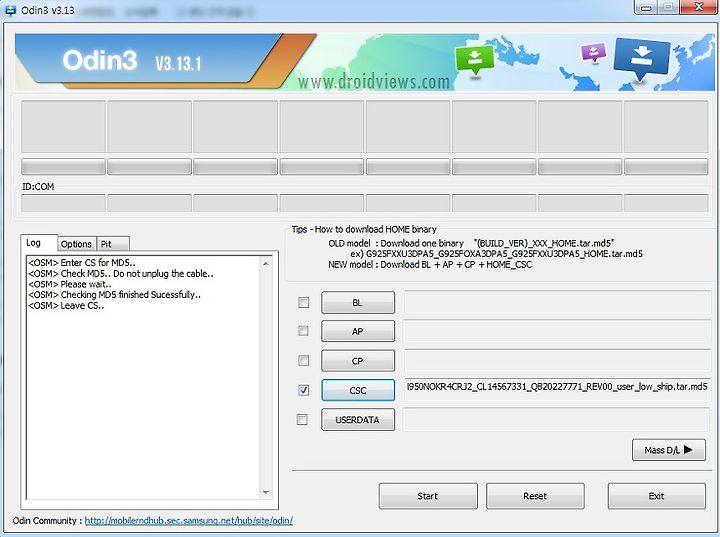Screen dimensions: 720x537
Task: Click the BL file button
Action: tap(358, 303)
